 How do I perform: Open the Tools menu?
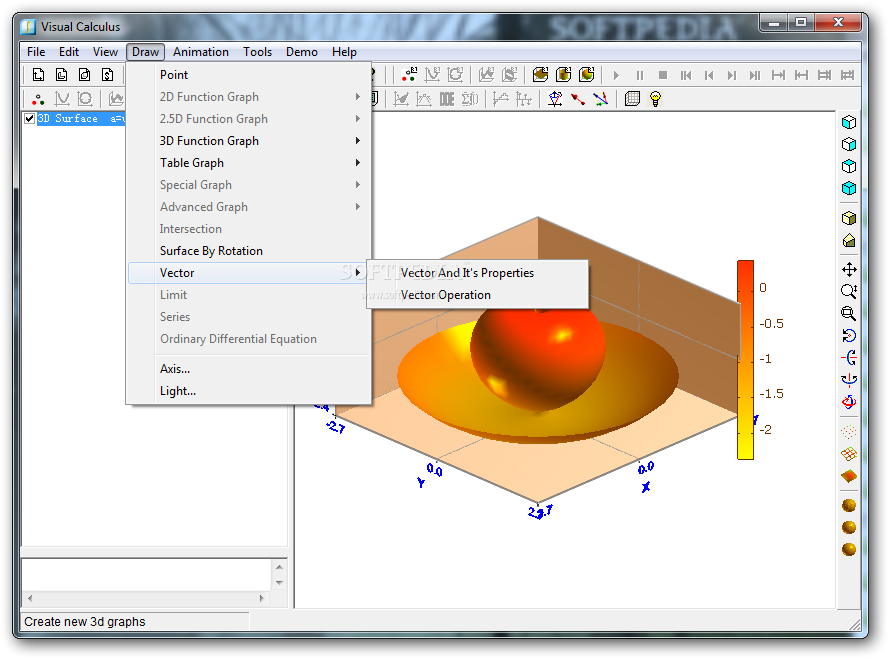point(257,52)
